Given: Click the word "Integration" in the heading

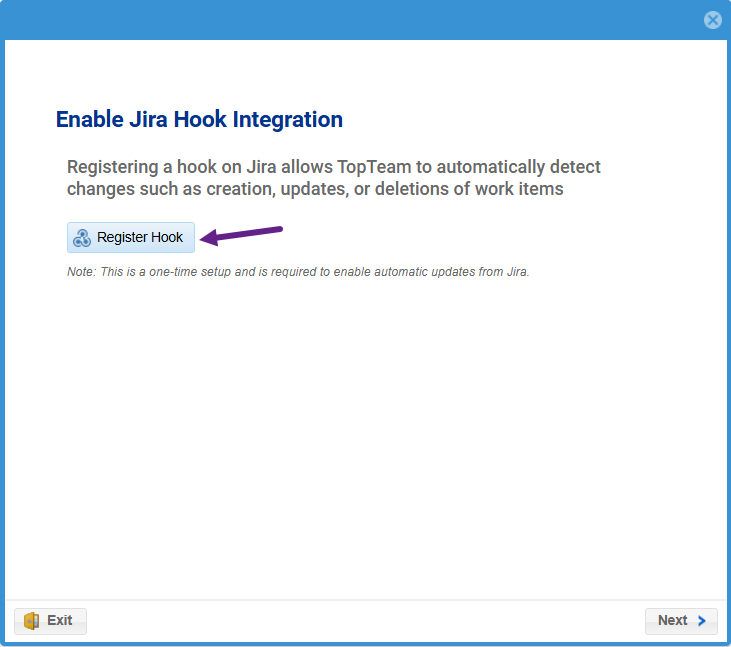Looking at the screenshot, I should (x=287, y=120).
